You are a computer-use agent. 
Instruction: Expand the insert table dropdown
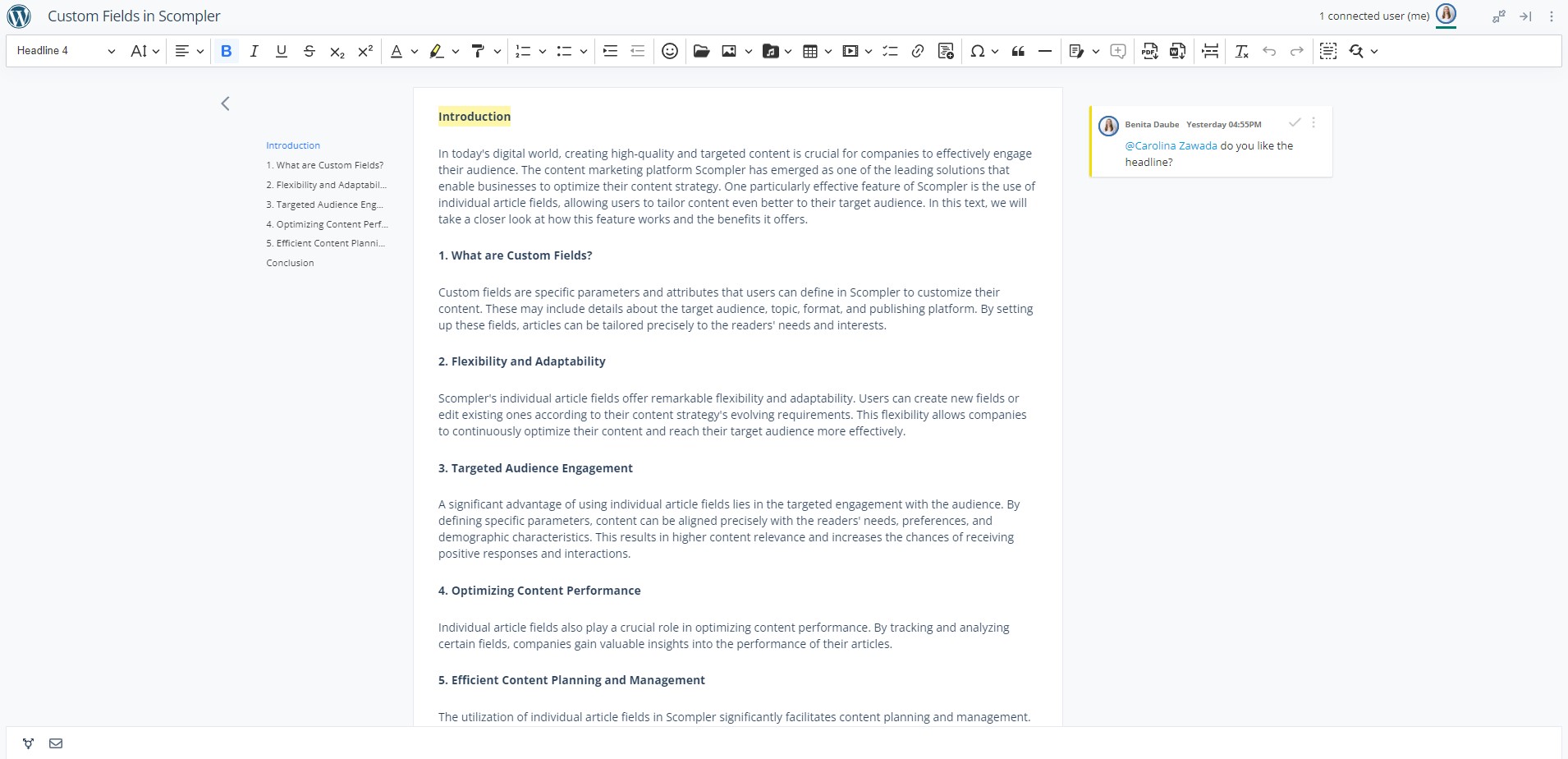tap(828, 51)
